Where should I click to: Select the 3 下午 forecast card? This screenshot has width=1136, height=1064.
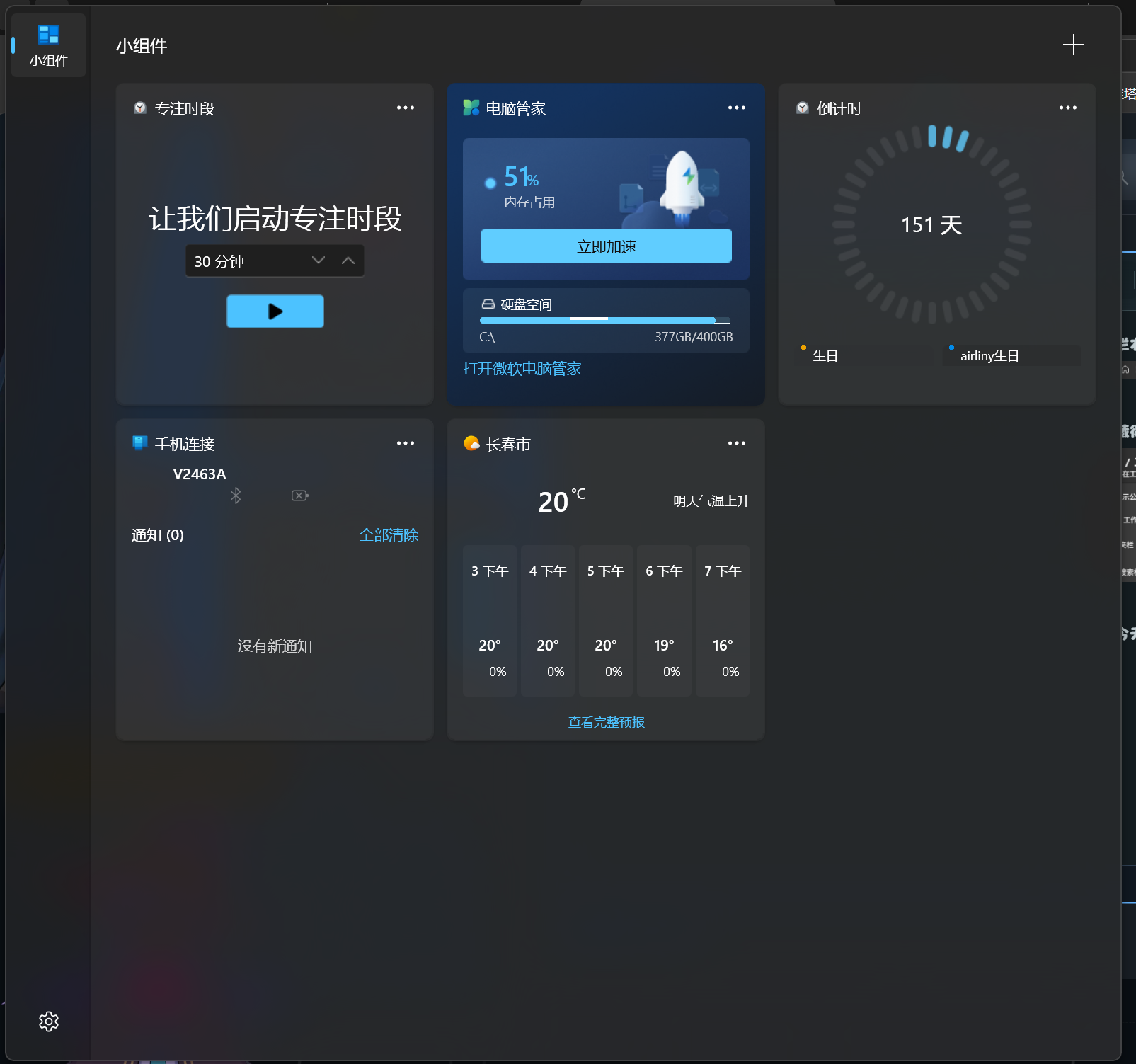(490, 621)
